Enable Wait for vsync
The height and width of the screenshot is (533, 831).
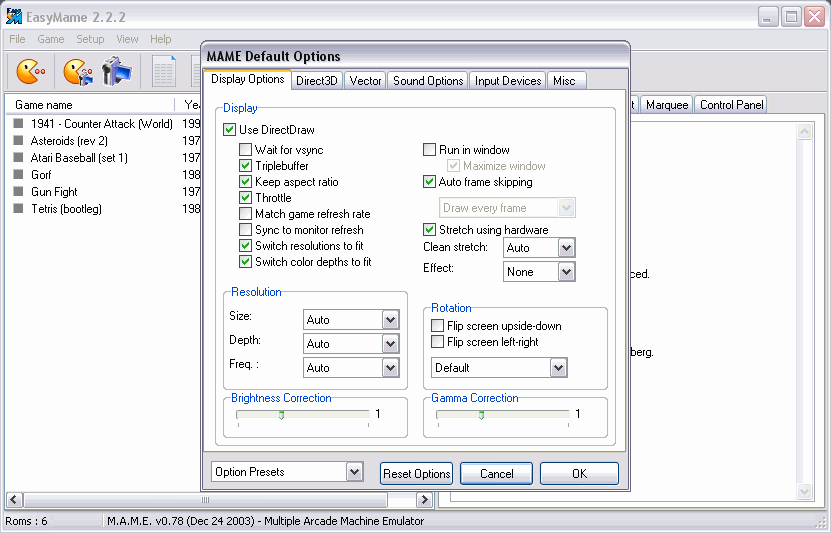tap(245, 150)
